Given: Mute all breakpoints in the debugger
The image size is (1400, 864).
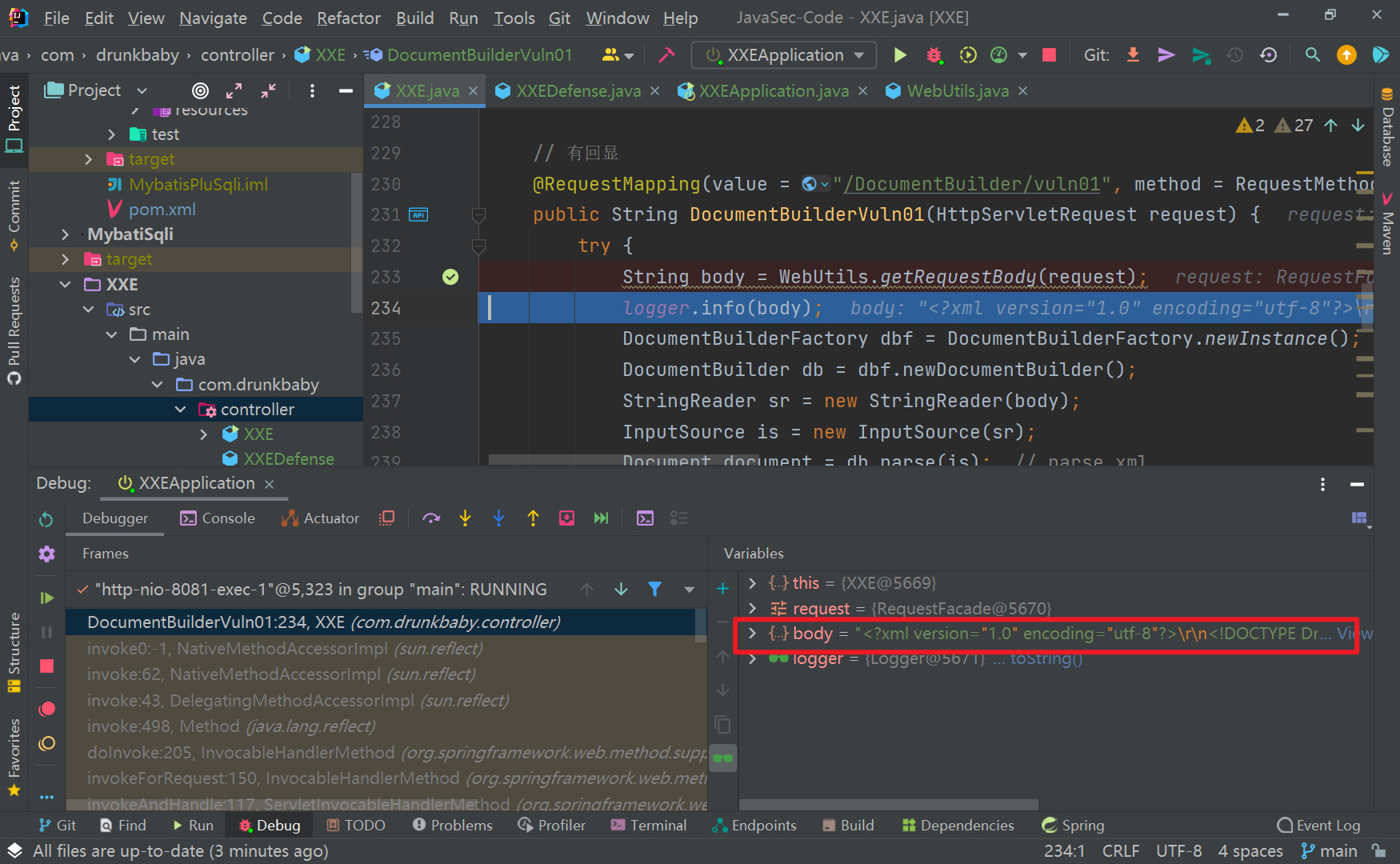Looking at the screenshot, I should [x=46, y=743].
